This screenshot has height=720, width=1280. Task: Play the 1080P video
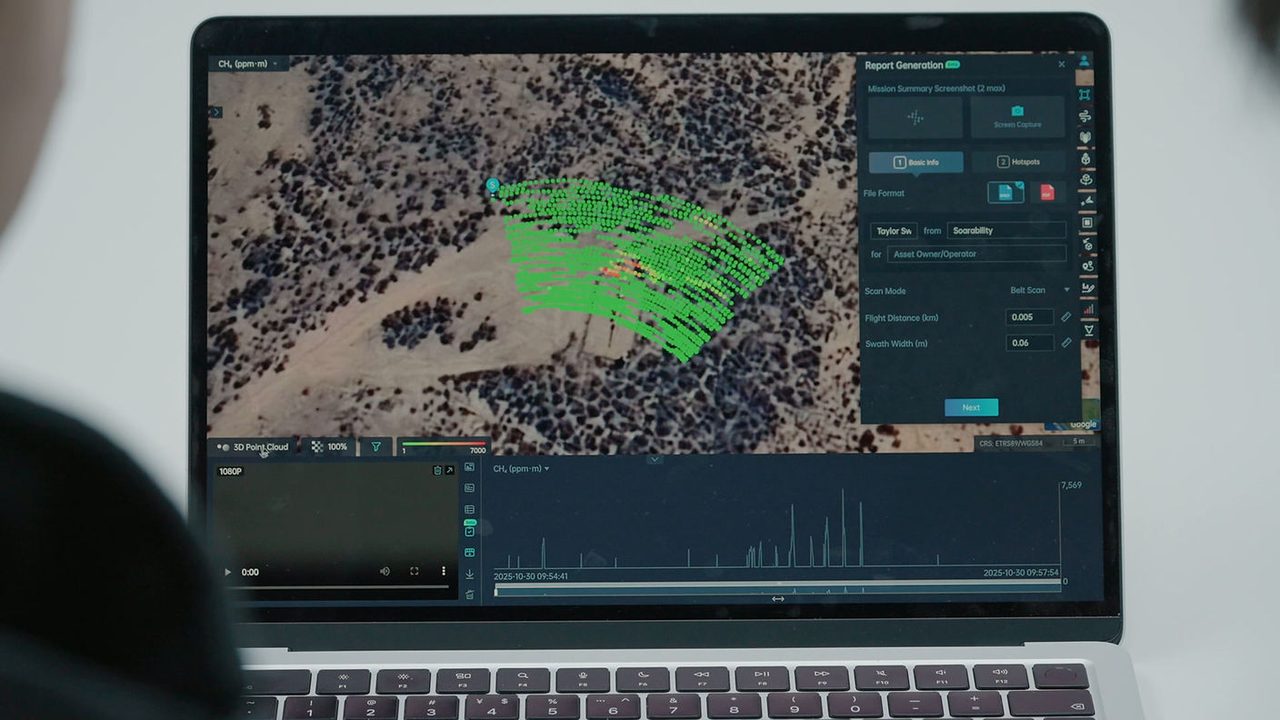228,572
